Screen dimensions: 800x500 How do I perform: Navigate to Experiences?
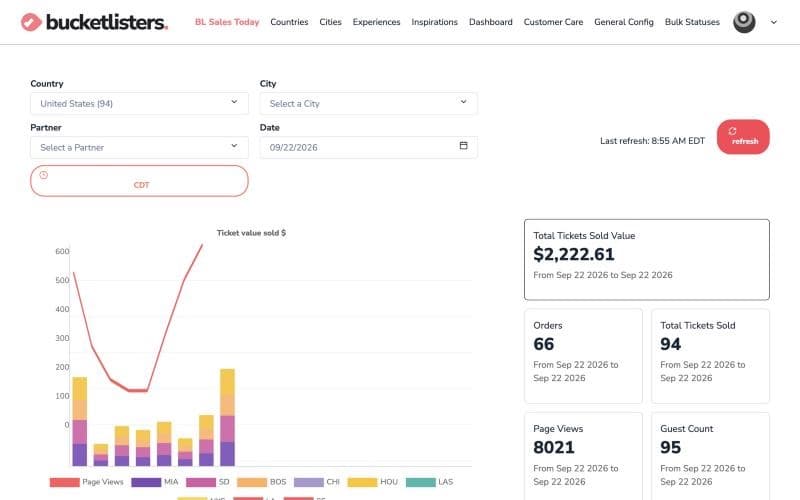[377, 22]
